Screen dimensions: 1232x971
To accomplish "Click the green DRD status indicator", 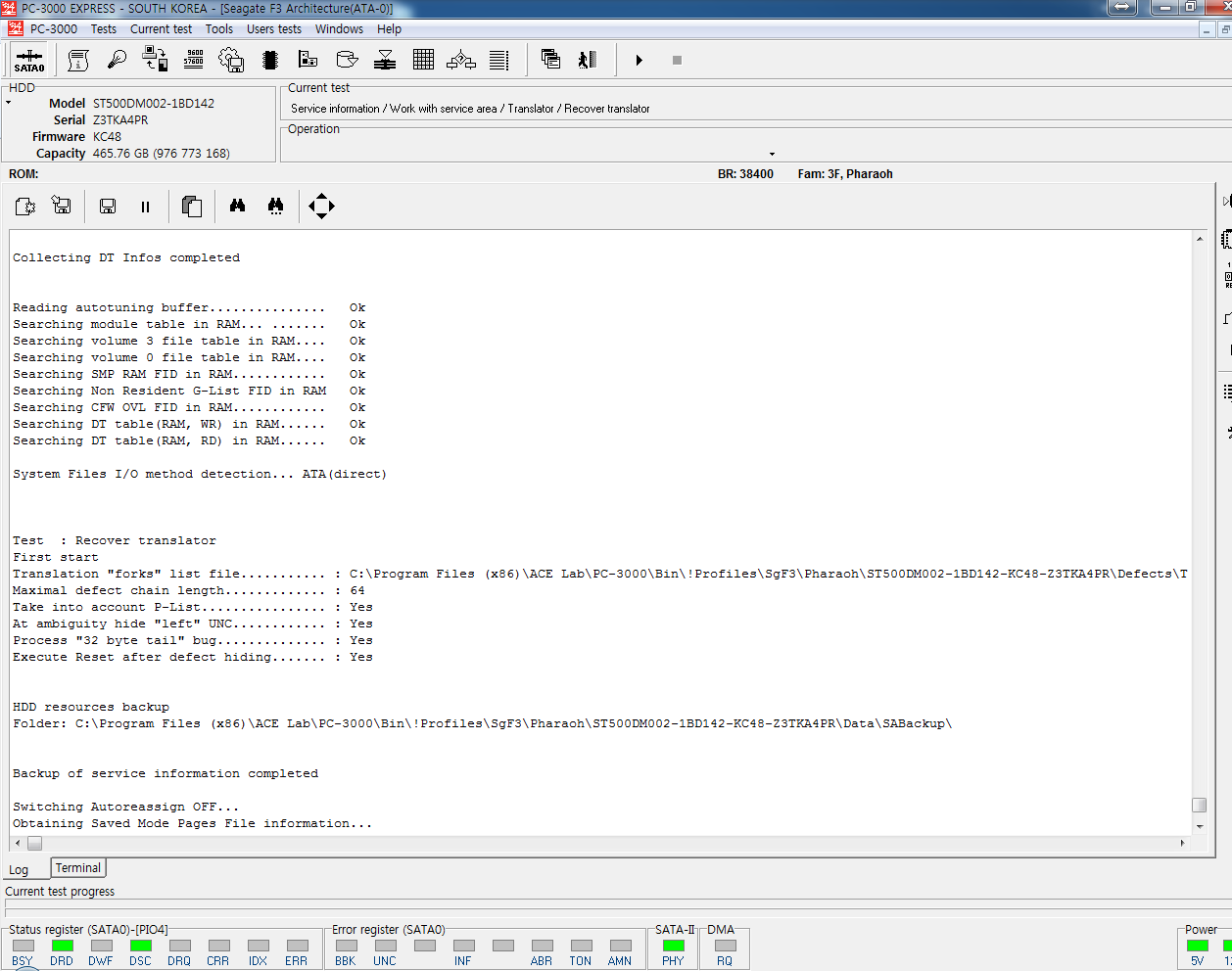I will pyautogui.click(x=62, y=946).
